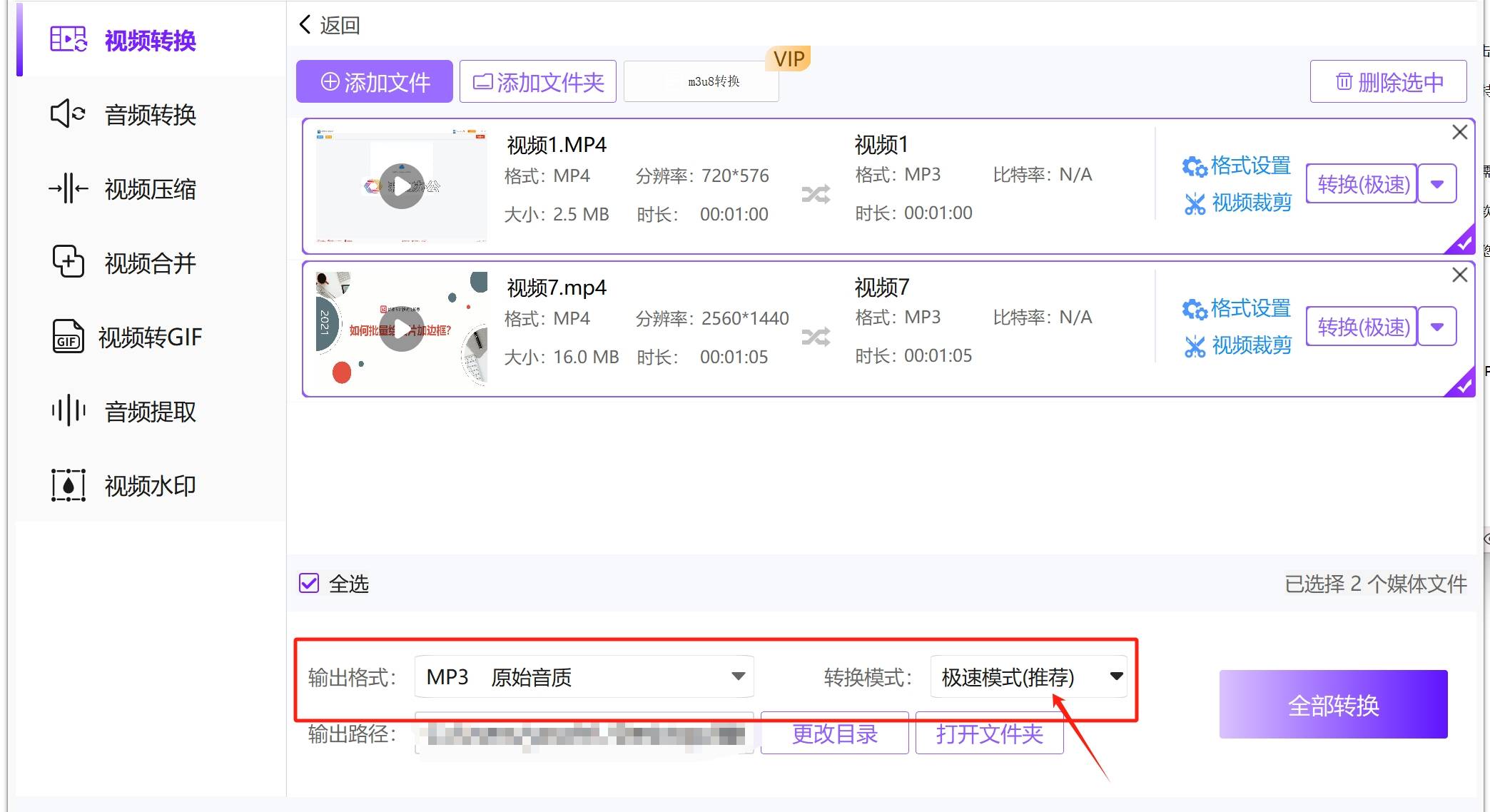Select the 音频提取 feature
Image resolution: width=1490 pixels, height=812 pixels.
coord(148,411)
